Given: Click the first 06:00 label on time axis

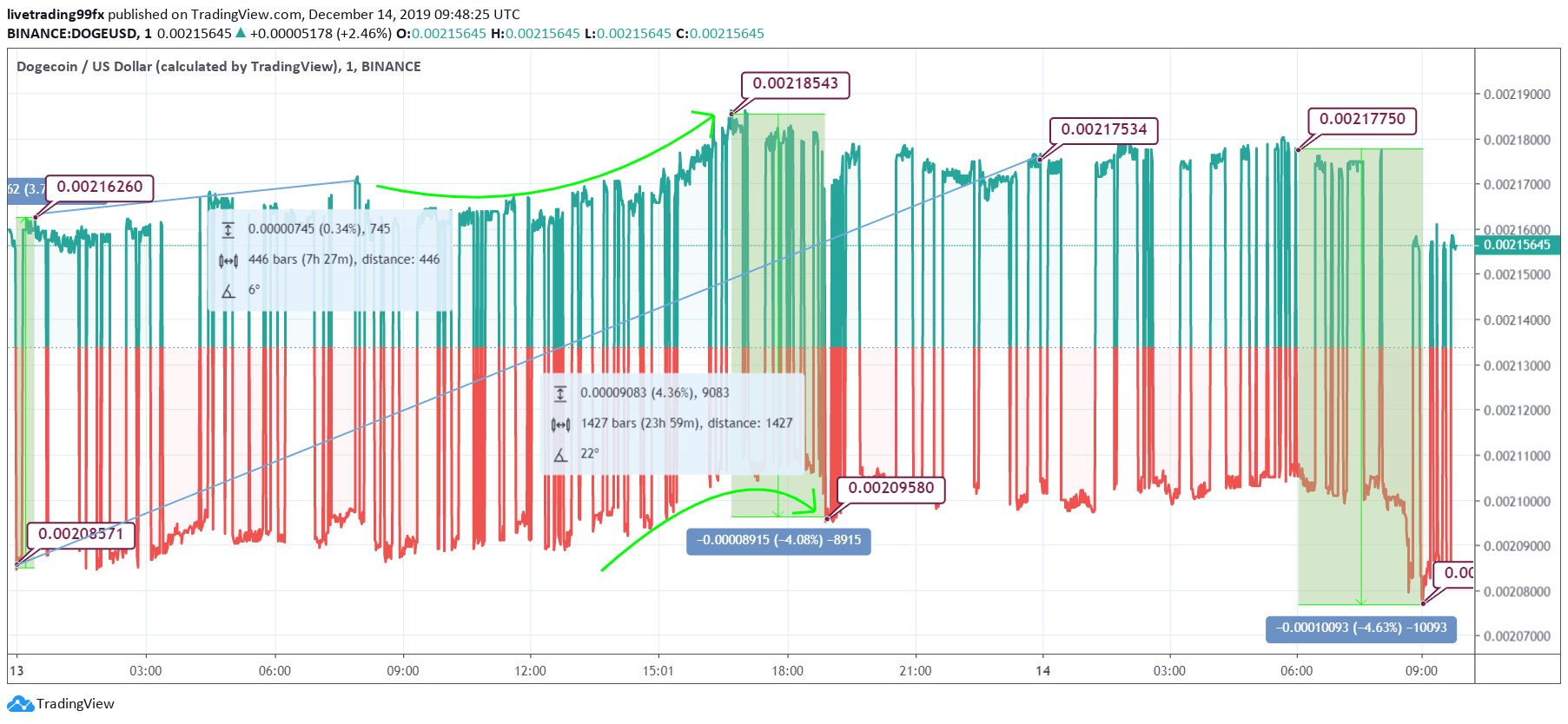Looking at the screenshot, I should [275, 671].
